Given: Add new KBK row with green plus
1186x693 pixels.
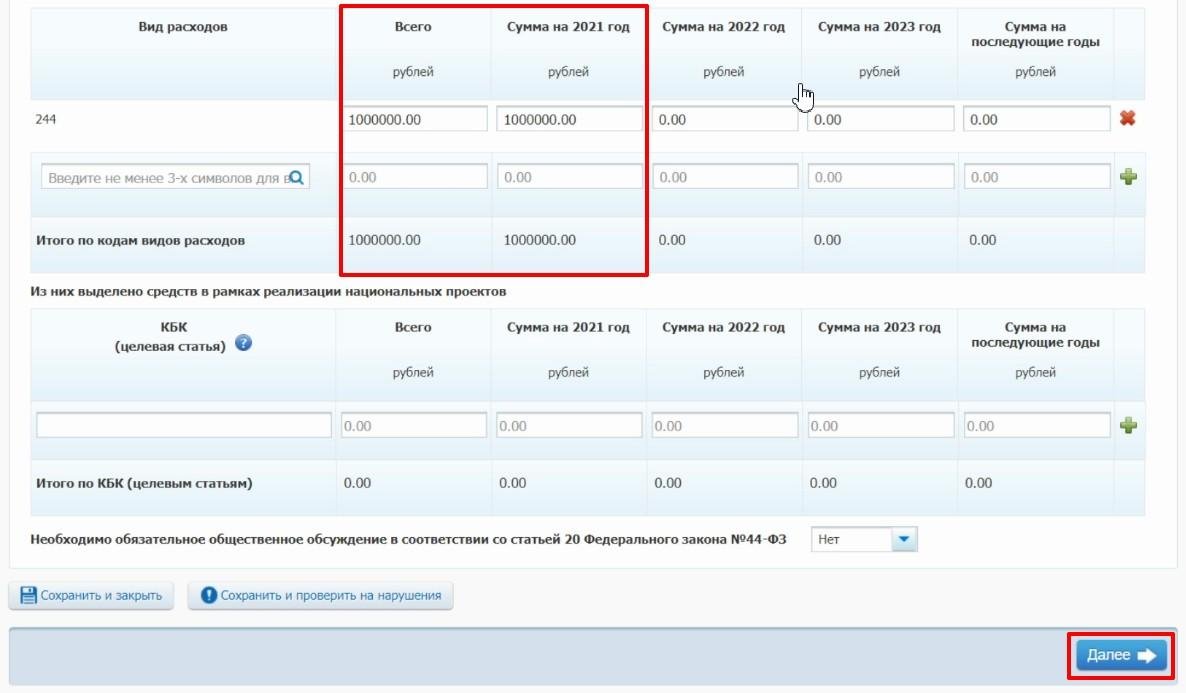Looking at the screenshot, I should pos(1128,426).
